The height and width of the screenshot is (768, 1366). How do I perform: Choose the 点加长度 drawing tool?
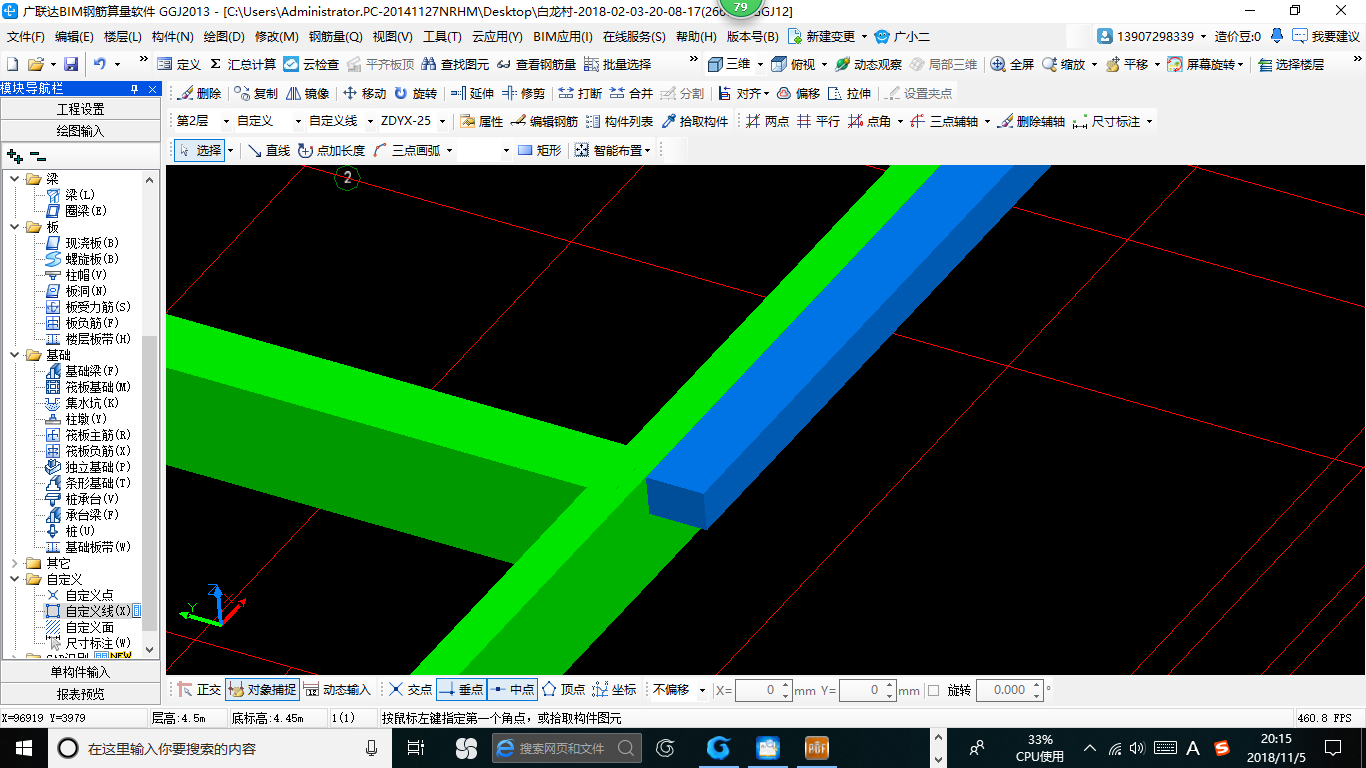point(331,150)
